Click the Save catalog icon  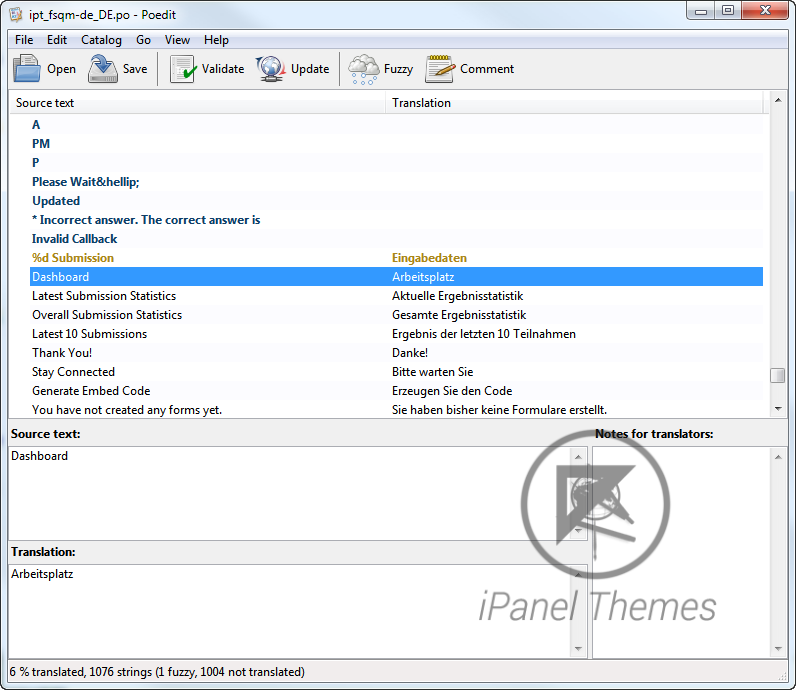click(x=103, y=69)
